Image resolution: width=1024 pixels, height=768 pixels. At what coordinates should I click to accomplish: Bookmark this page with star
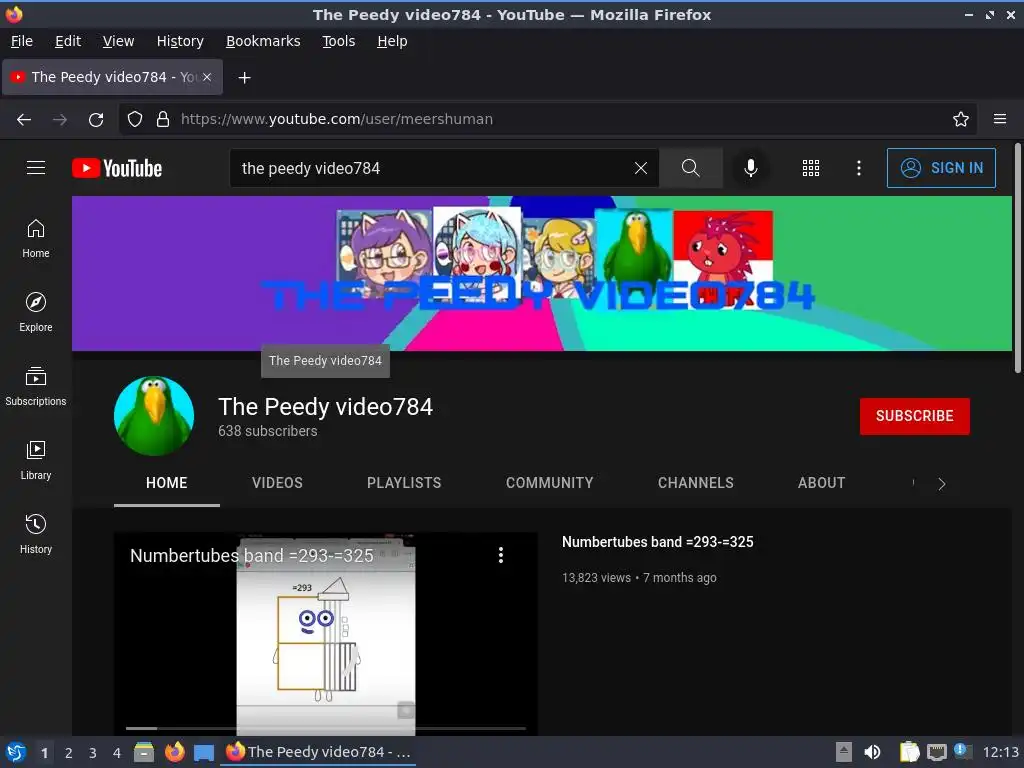tap(960, 119)
